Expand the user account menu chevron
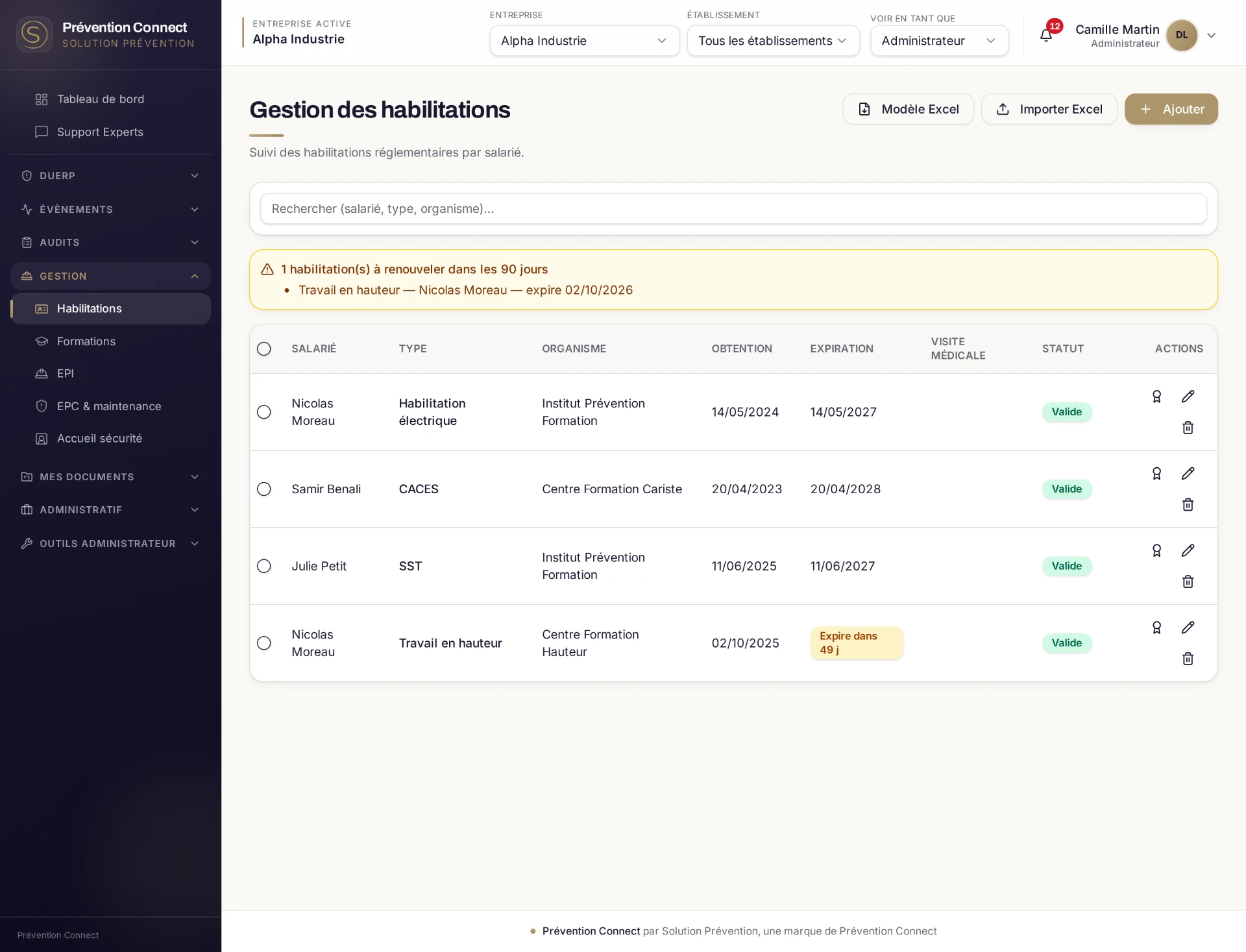This screenshot has width=1246, height=952. pos(1211,36)
